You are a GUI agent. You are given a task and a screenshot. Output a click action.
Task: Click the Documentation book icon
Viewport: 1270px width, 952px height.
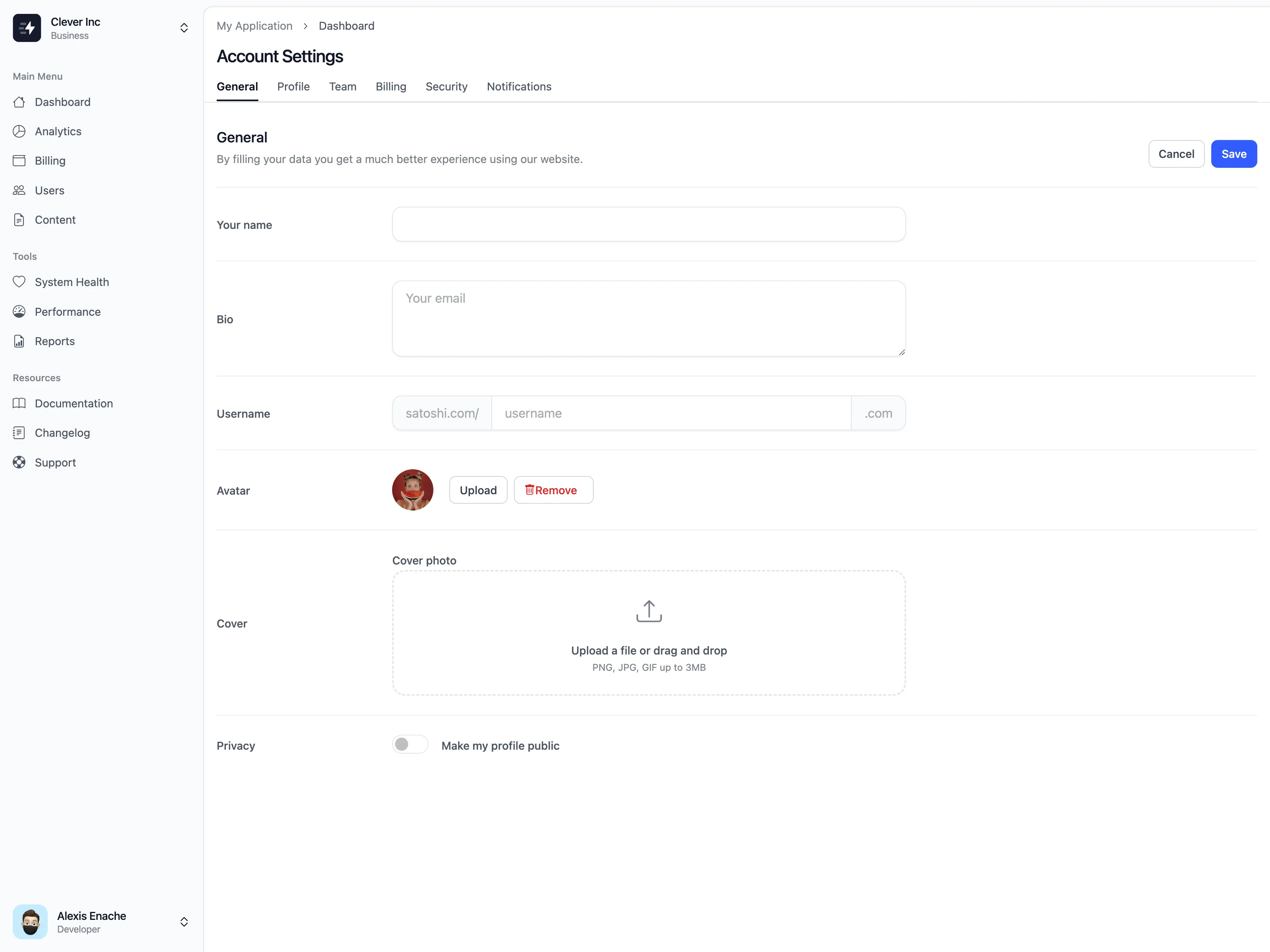coord(19,403)
